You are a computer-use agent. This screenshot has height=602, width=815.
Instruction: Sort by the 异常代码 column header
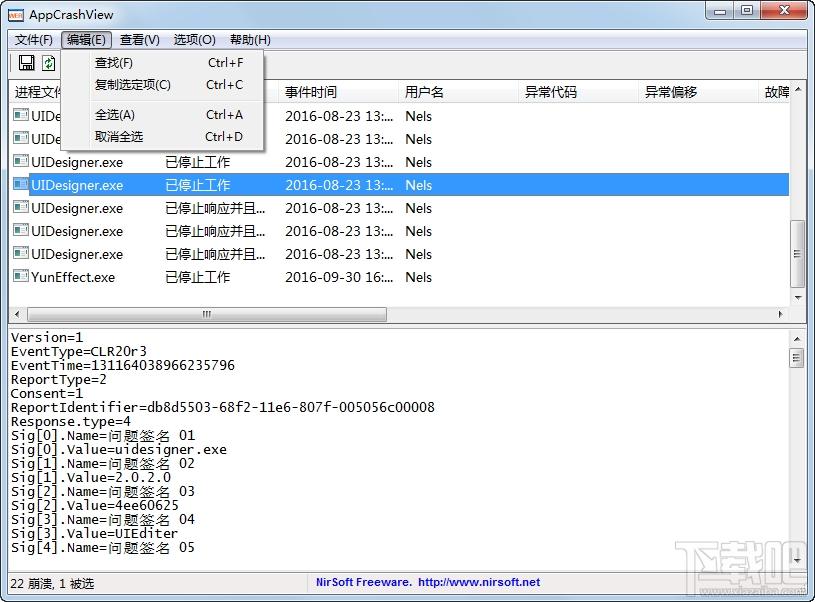579,92
